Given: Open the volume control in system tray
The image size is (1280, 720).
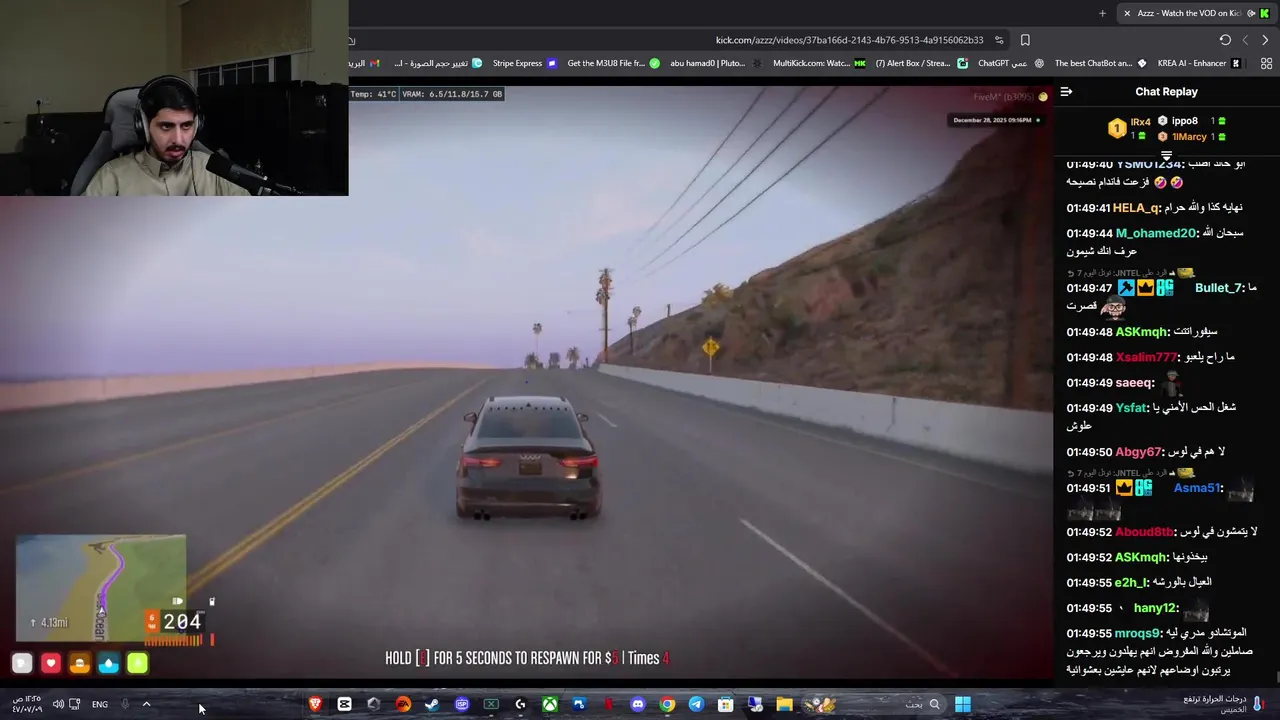Looking at the screenshot, I should coord(58,704).
